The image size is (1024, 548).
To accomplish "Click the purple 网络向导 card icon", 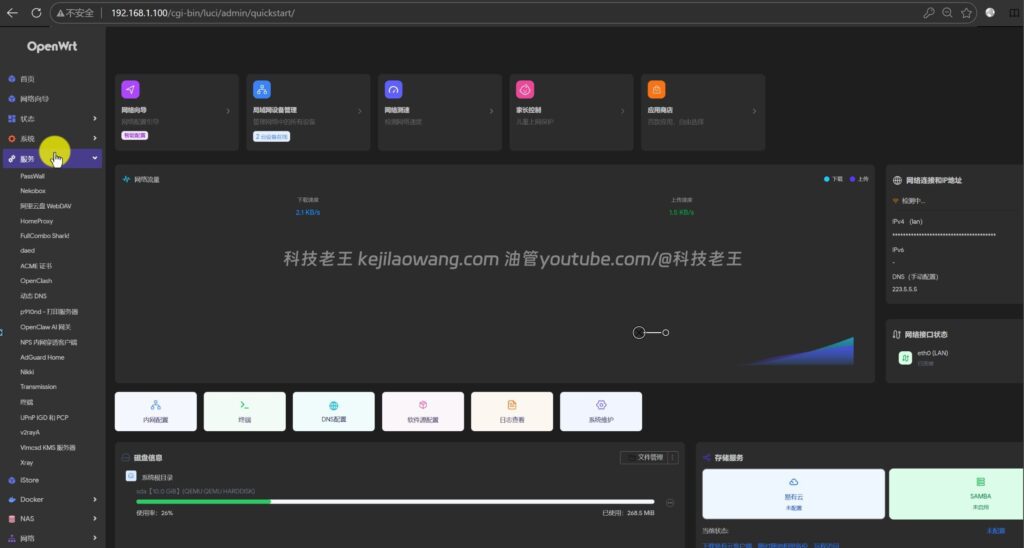I will pyautogui.click(x=130, y=89).
